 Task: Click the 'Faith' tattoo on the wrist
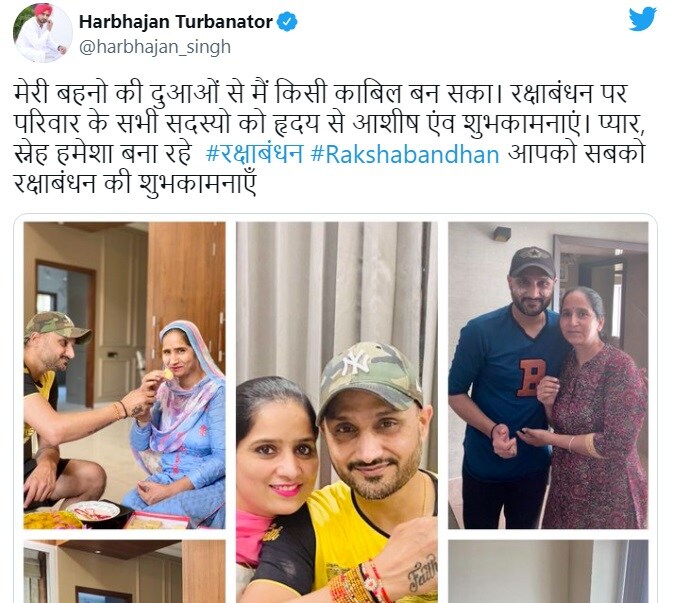pyautogui.click(x=421, y=572)
